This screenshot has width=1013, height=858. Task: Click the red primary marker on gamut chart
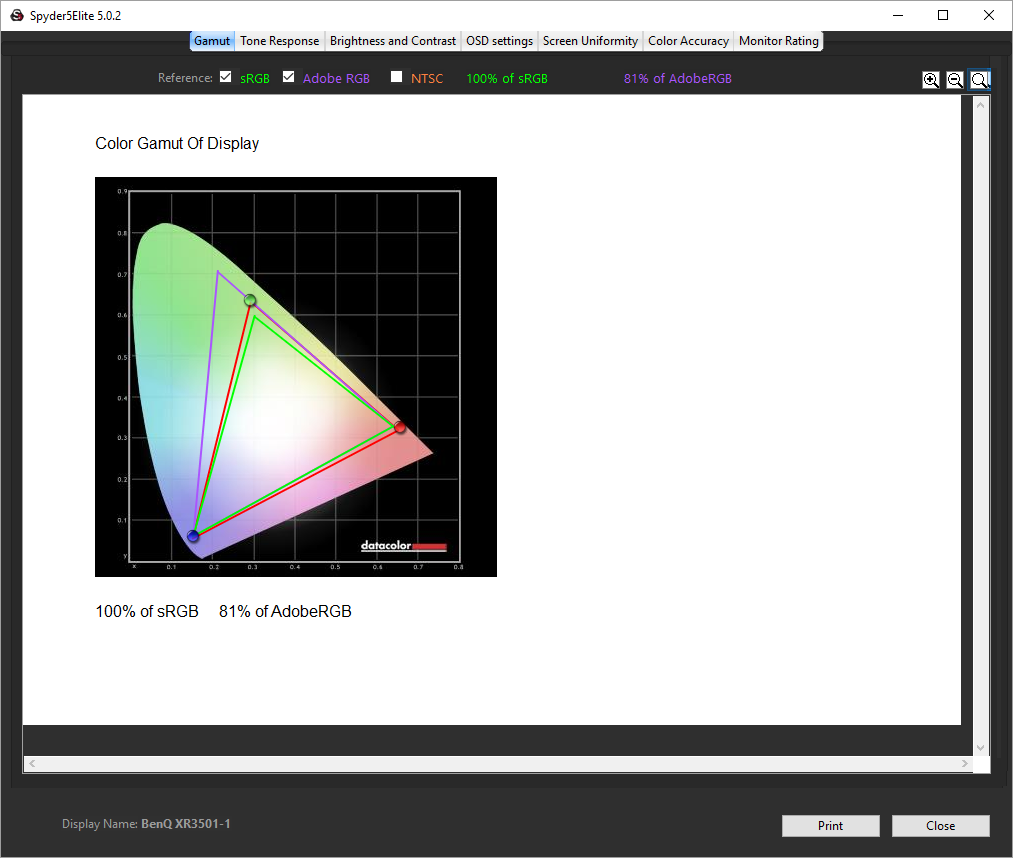click(x=400, y=427)
